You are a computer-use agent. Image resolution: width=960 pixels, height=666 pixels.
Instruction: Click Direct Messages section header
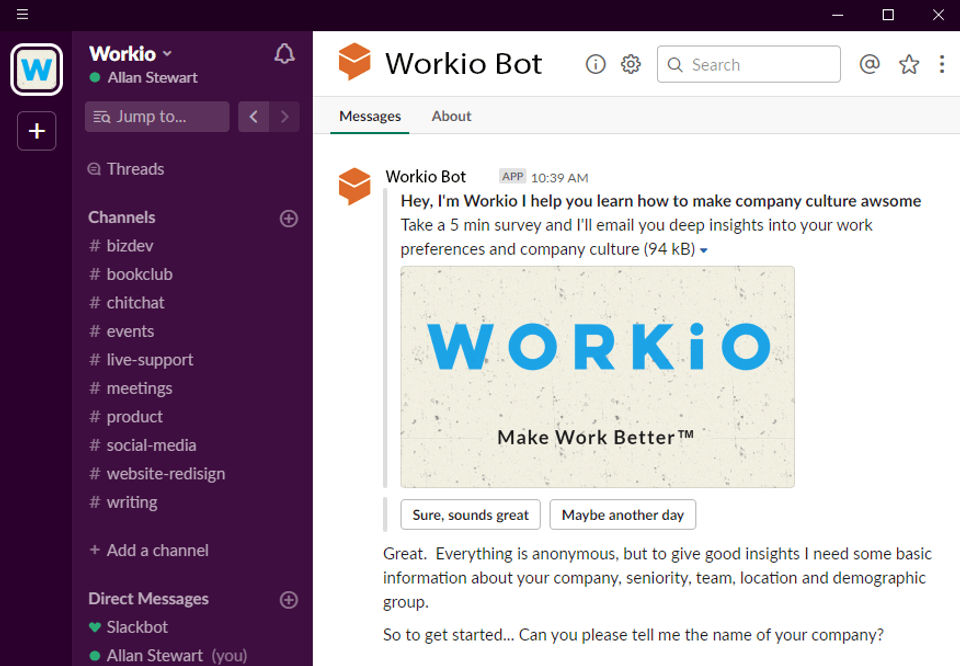pyautogui.click(x=148, y=599)
